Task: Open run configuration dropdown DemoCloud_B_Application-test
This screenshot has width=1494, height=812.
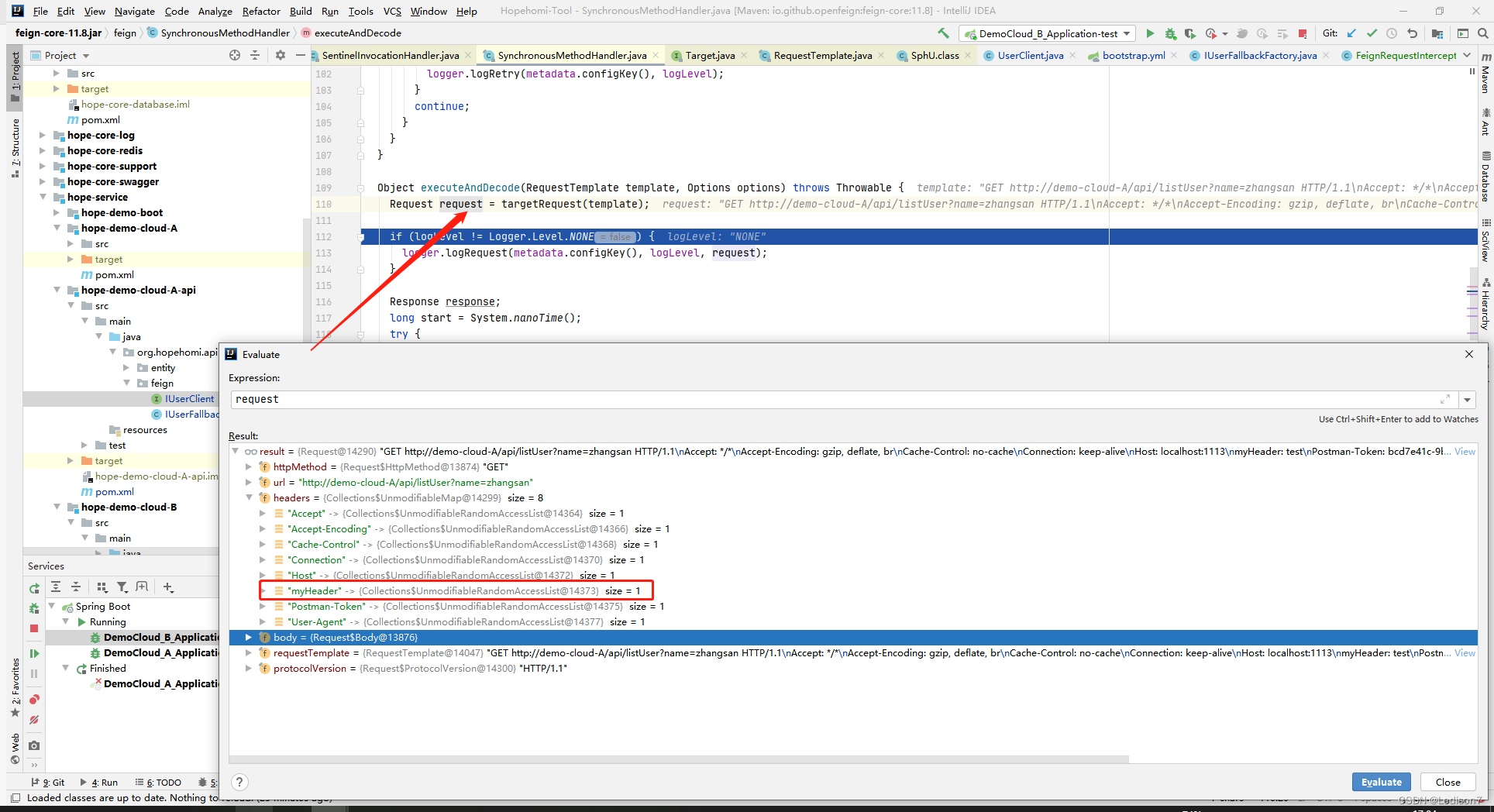Action: [1048, 33]
